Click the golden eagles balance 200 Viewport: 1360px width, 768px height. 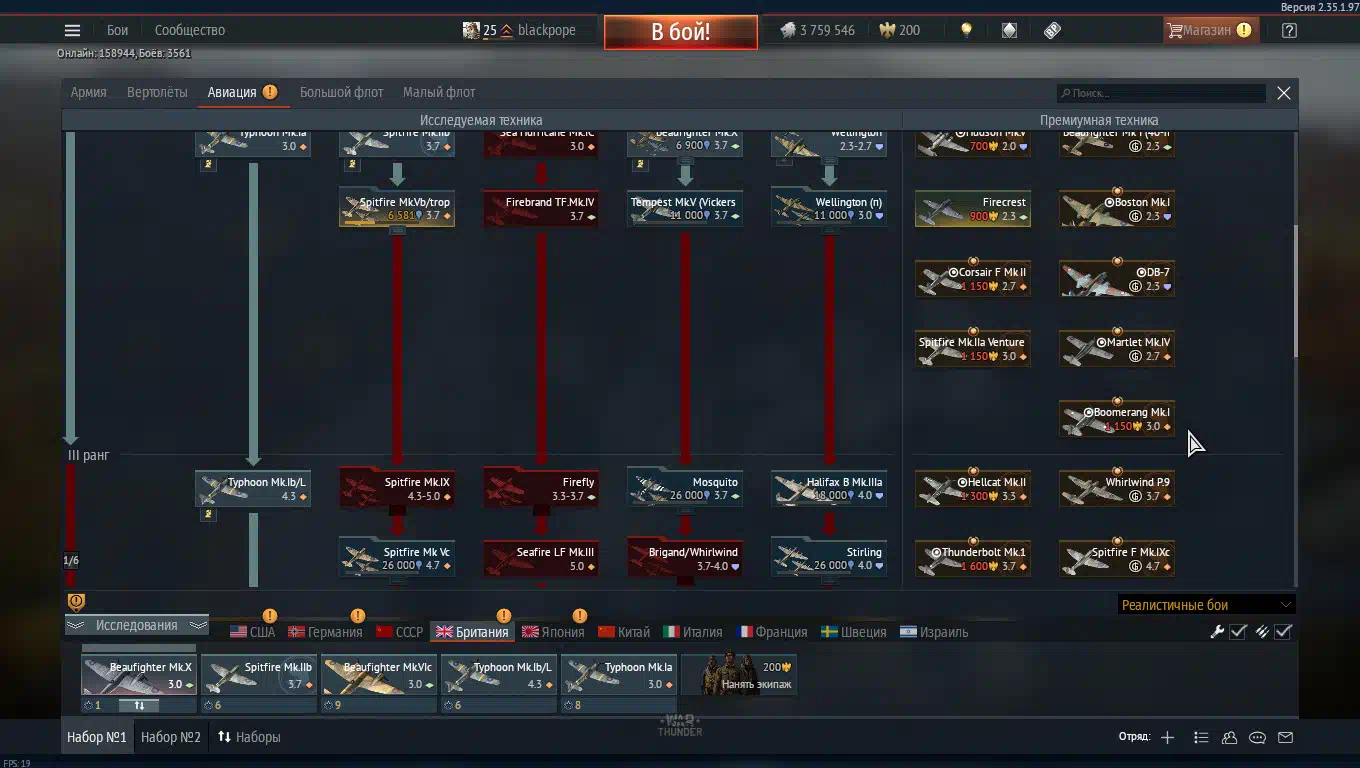coord(899,30)
